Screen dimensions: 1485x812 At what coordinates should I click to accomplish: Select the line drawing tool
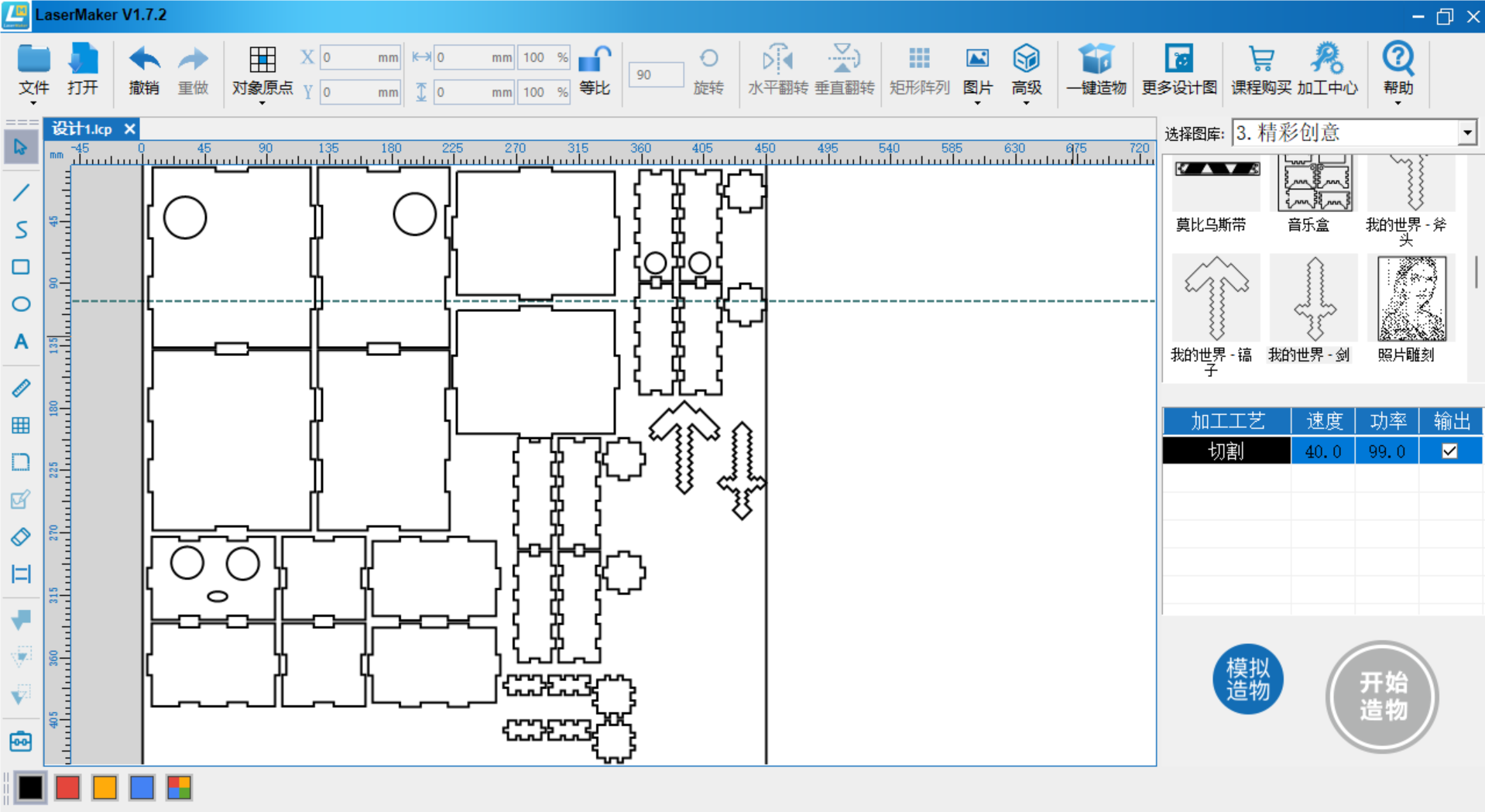21,192
